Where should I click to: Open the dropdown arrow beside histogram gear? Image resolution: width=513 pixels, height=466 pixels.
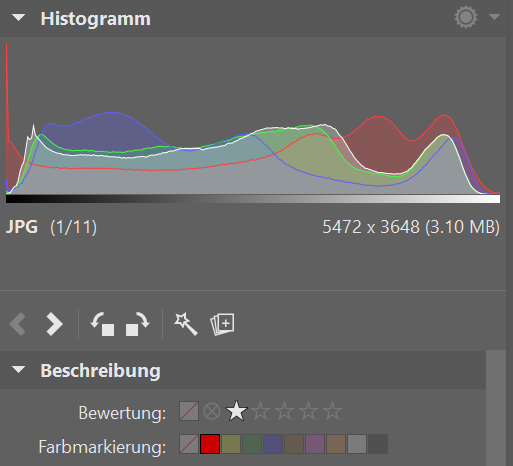point(494,17)
